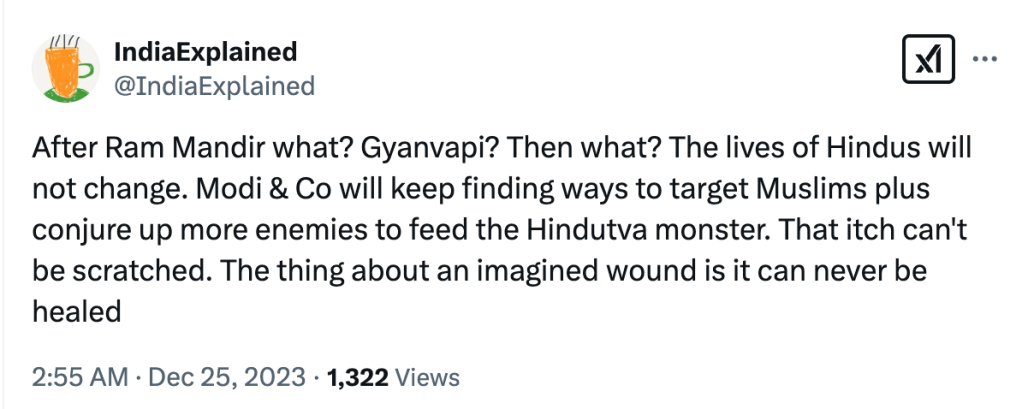Click the orange cup profile avatar

coord(64,66)
